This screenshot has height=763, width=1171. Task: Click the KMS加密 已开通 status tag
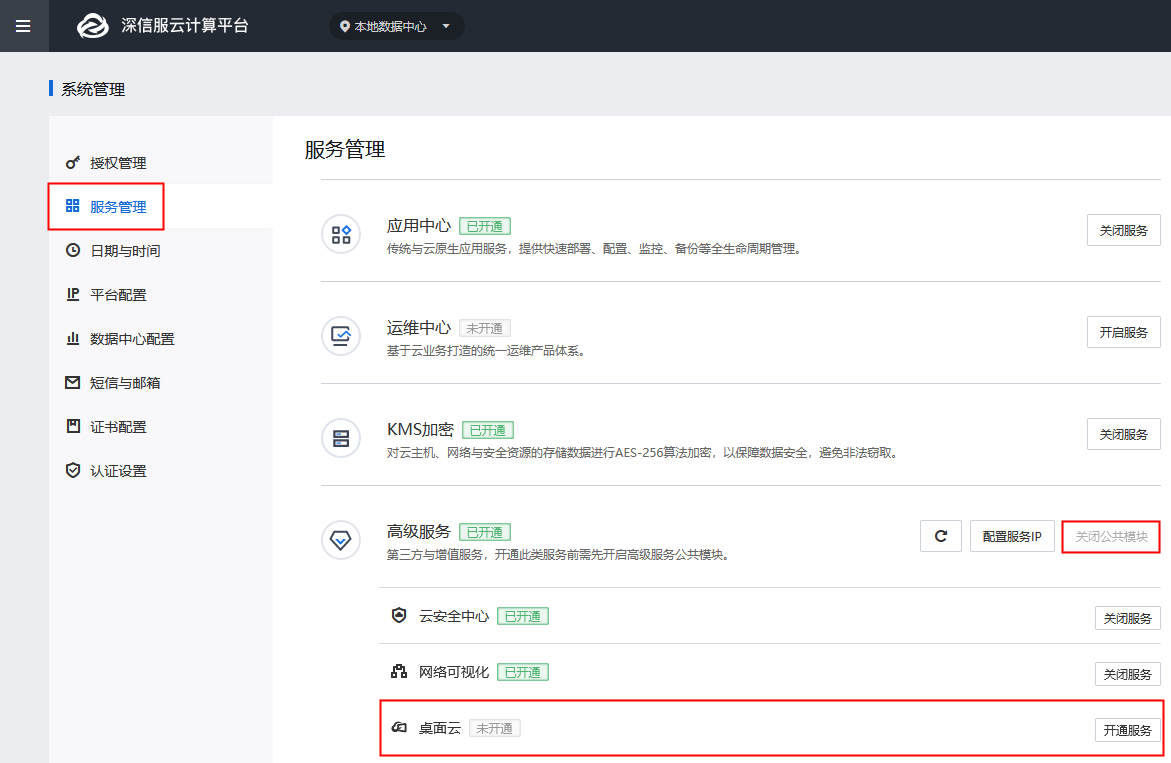click(x=488, y=430)
